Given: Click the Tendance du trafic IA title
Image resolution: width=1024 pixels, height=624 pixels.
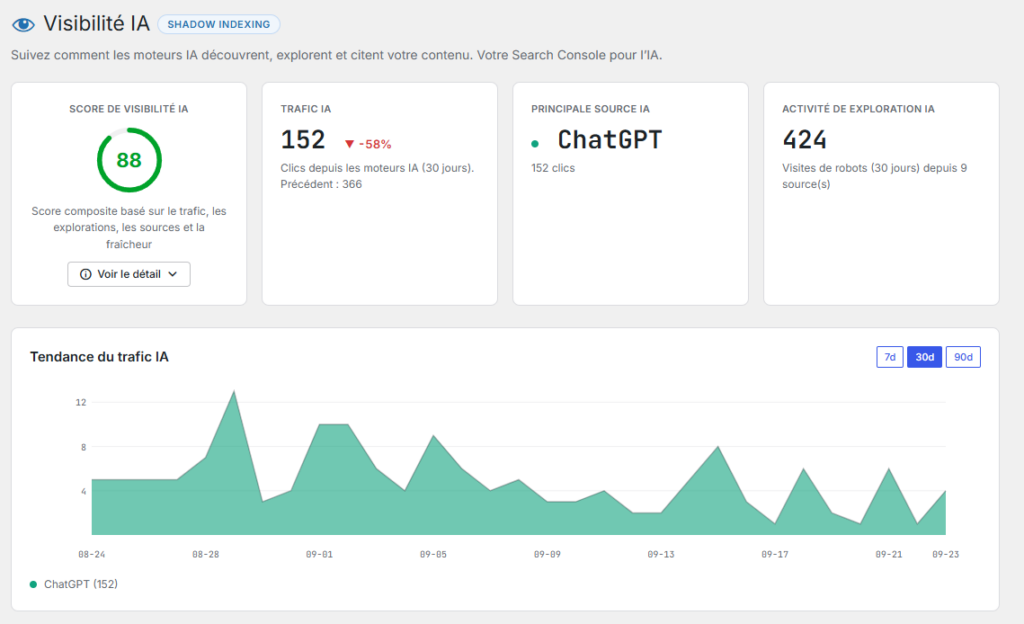Looking at the screenshot, I should 99,356.
